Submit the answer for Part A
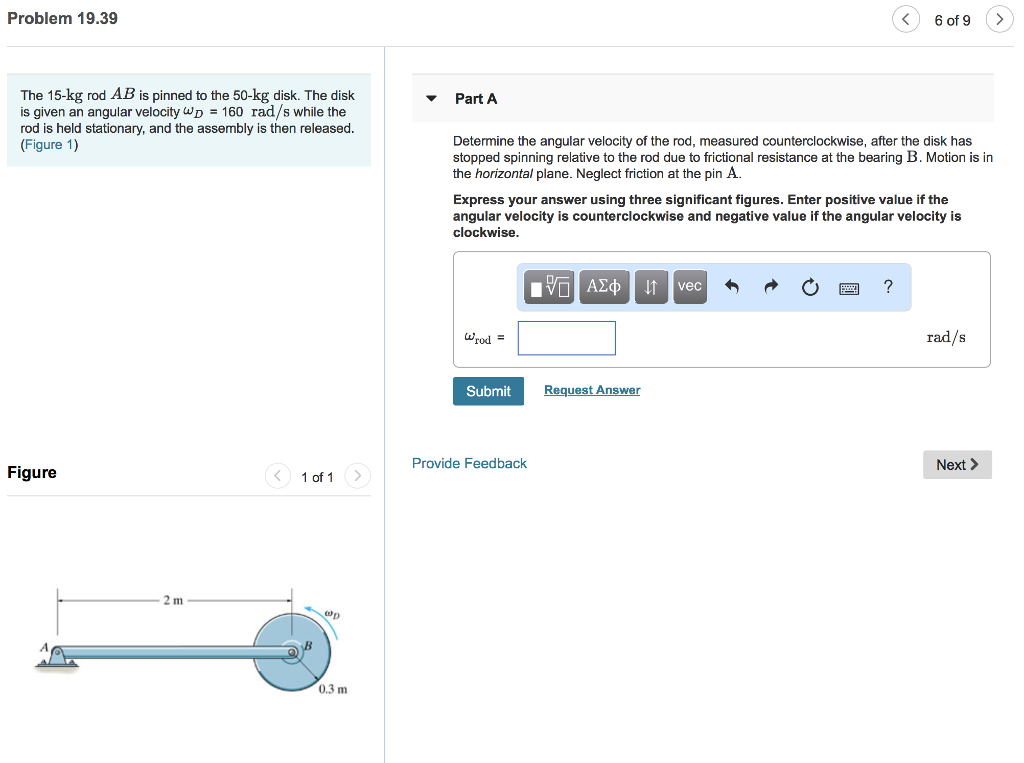Screen dimensions: 1024x763 tap(488, 391)
